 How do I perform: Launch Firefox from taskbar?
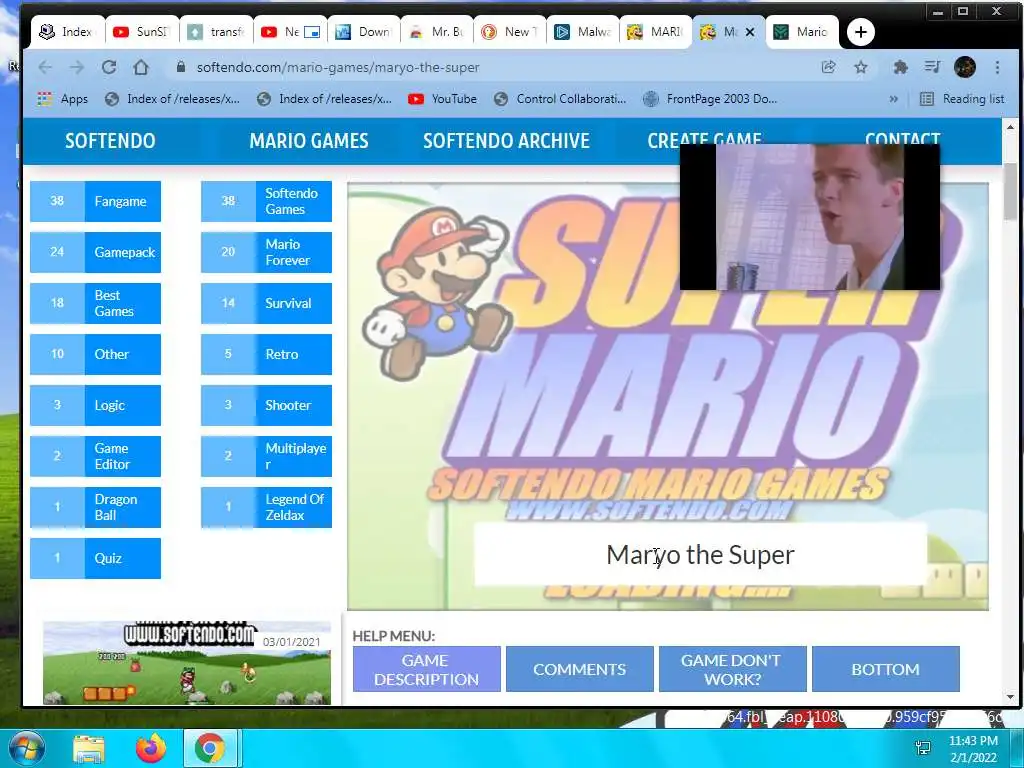pos(151,749)
